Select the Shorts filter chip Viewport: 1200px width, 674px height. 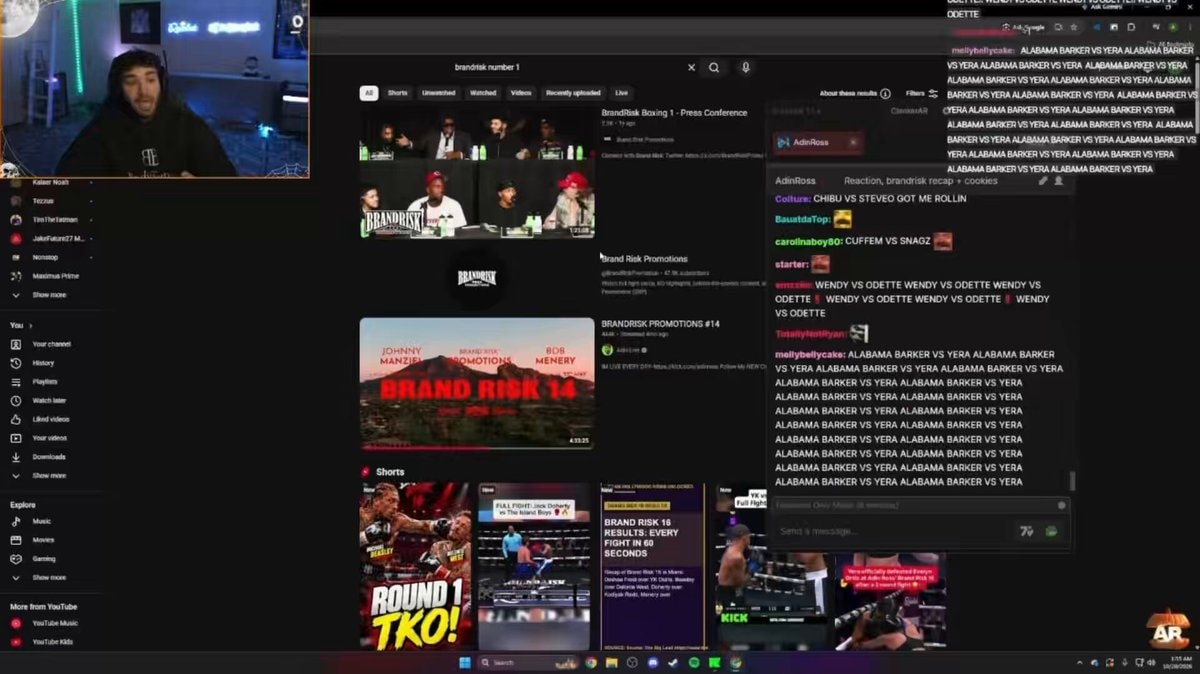coord(398,93)
